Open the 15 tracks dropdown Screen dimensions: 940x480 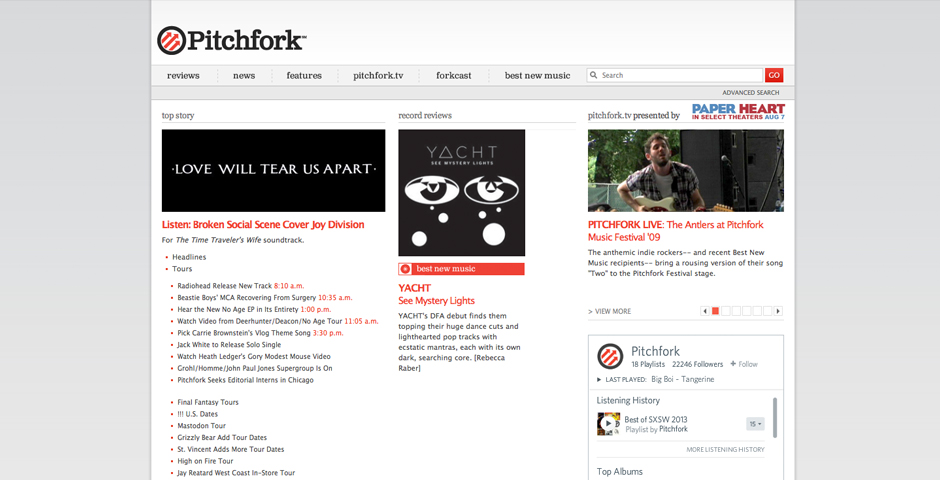click(755, 424)
